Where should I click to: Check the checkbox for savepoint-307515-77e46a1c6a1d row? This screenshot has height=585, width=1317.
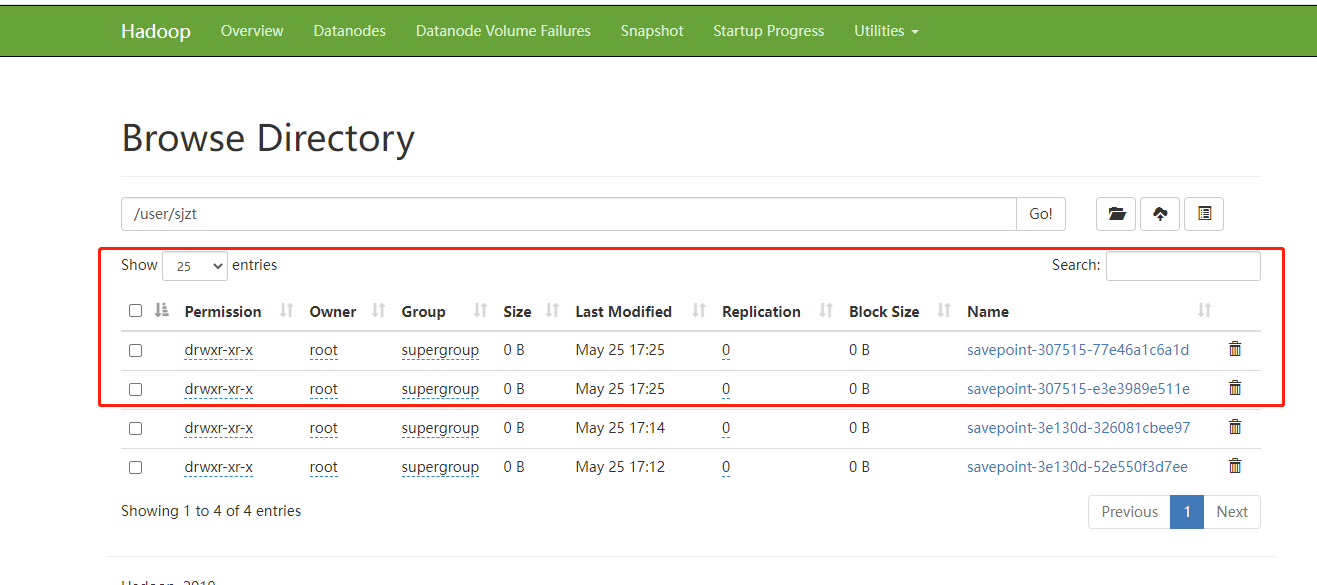(135, 349)
